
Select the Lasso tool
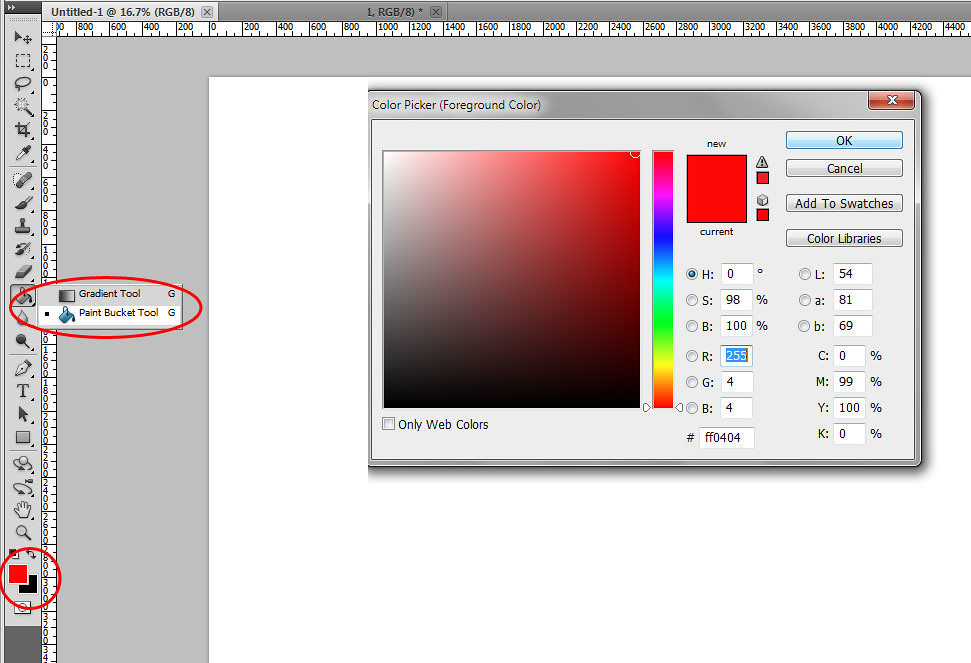point(22,84)
